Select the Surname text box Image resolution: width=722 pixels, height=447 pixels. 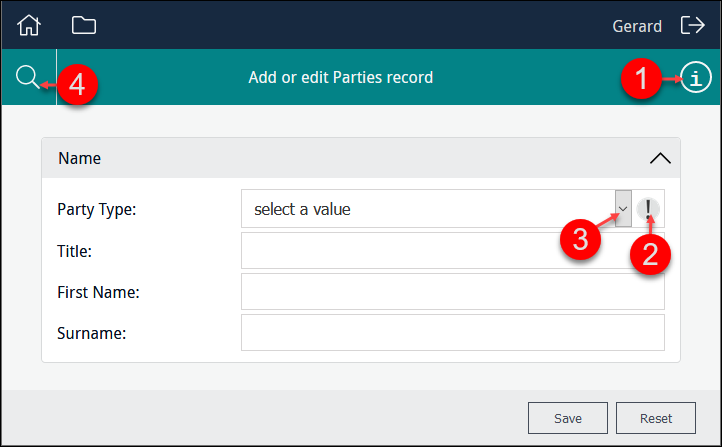click(452, 333)
